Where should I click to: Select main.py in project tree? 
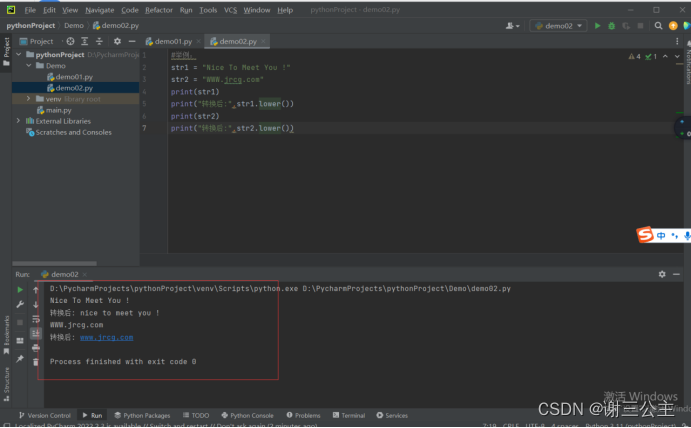point(54,110)
